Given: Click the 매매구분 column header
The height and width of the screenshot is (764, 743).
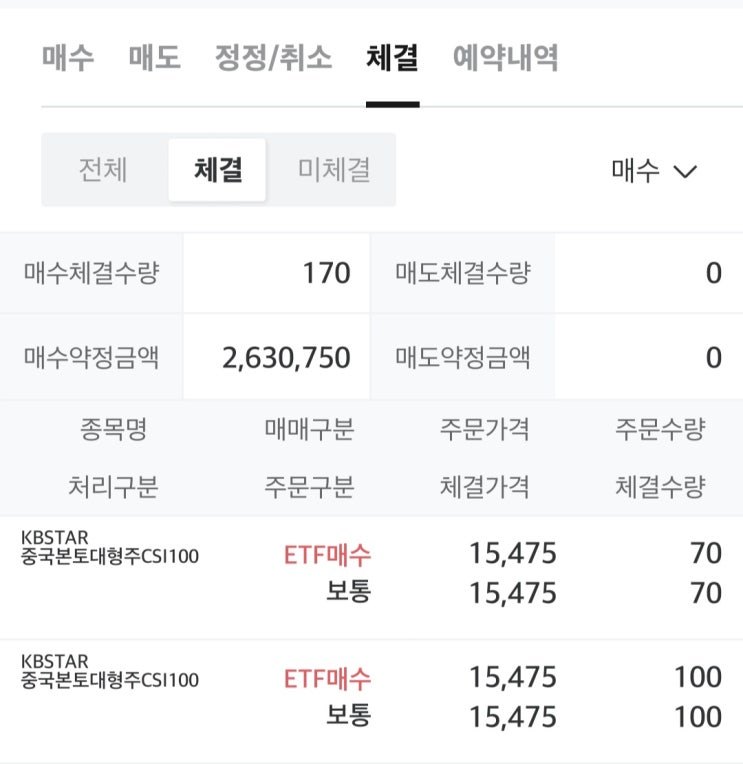Looking at the screenshot, I should pos(308,430).
